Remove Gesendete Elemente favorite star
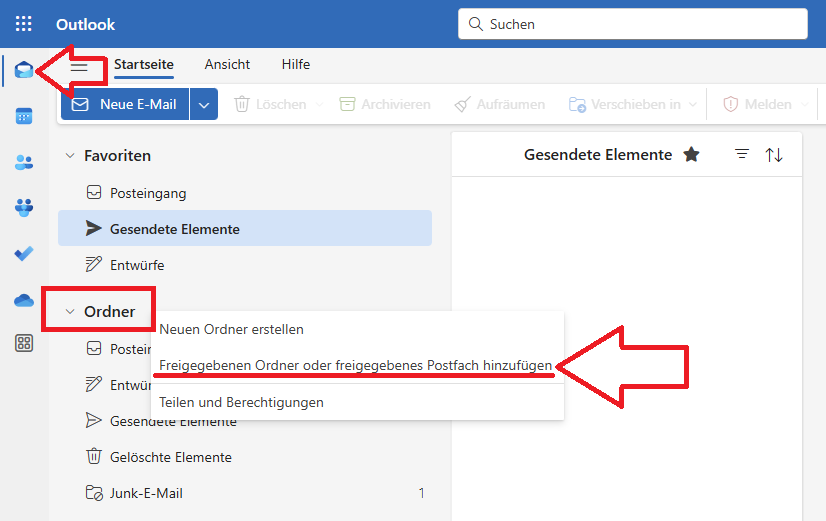The width and height of the screenshot is (826, 521). pos(691,154)
